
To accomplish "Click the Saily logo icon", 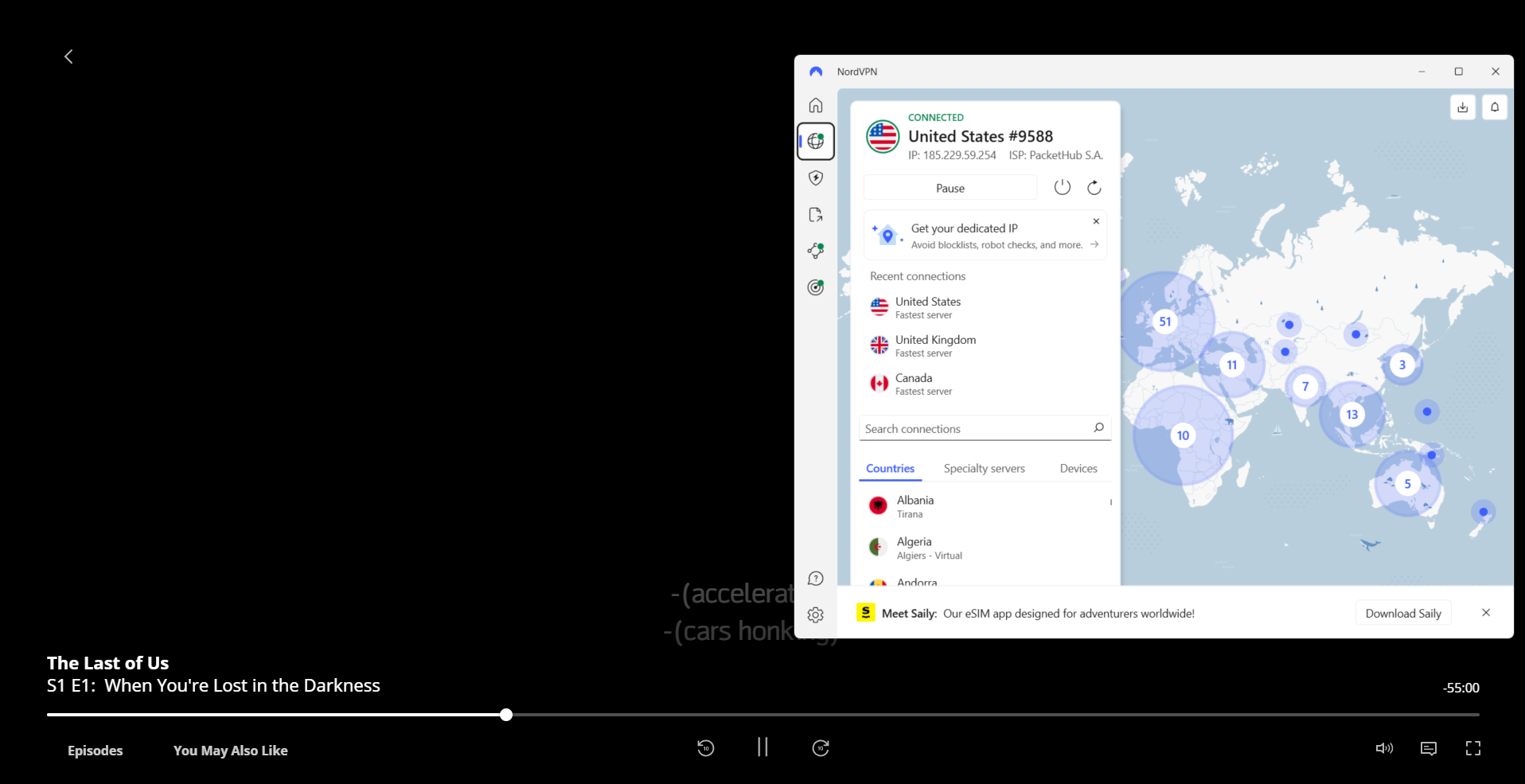I will click(866, 613).
